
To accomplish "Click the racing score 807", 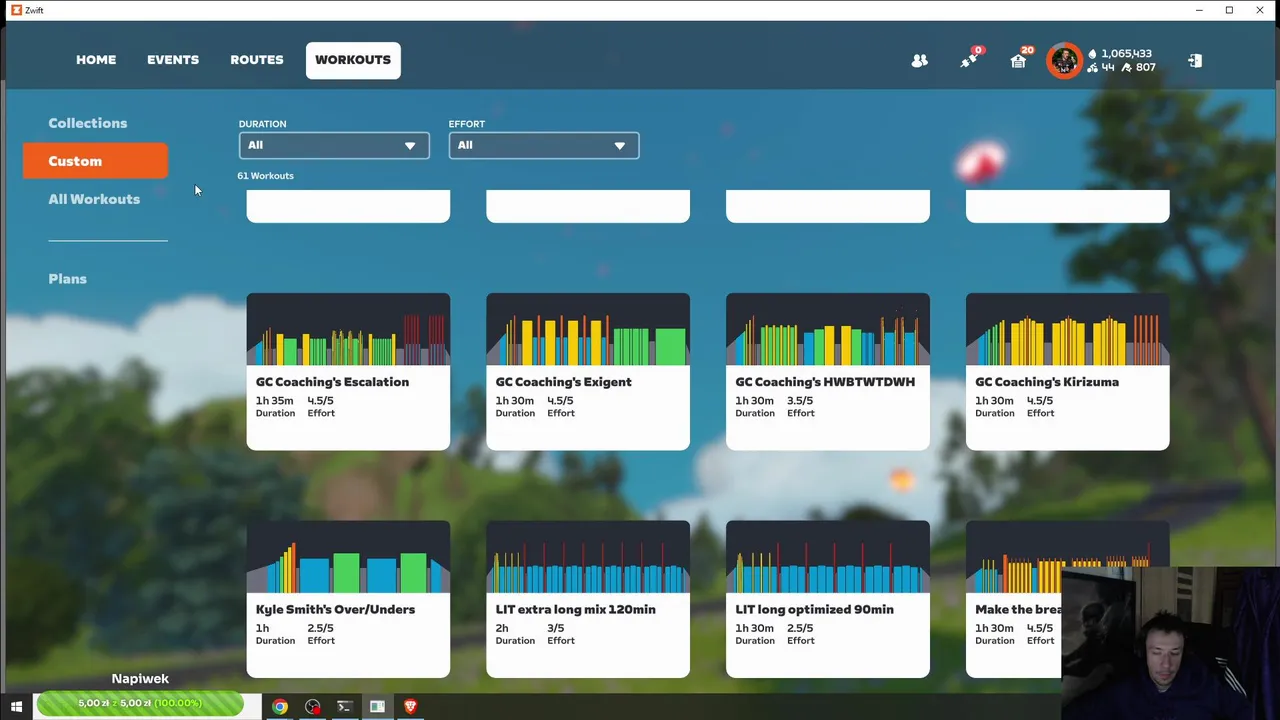I will [1145, 68].
